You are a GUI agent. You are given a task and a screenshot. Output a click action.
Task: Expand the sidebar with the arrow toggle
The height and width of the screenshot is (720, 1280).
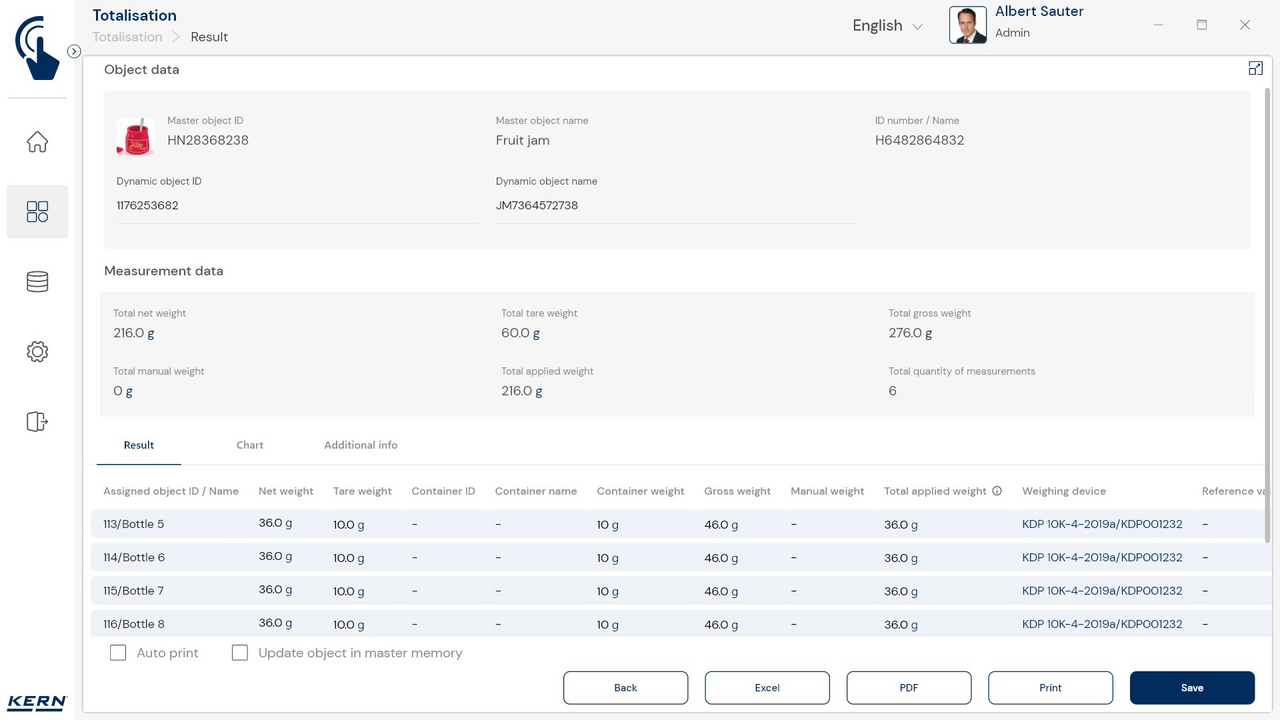(x=74, y=51)
